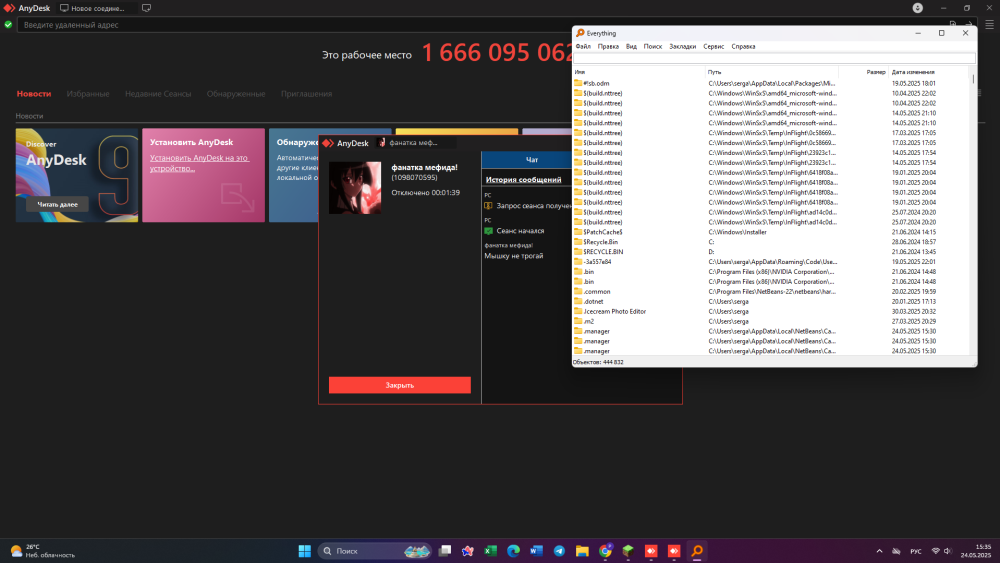Open Telegram from the taskbar
This screenshot has width=1000, height=563.
(x=559, y=551)
